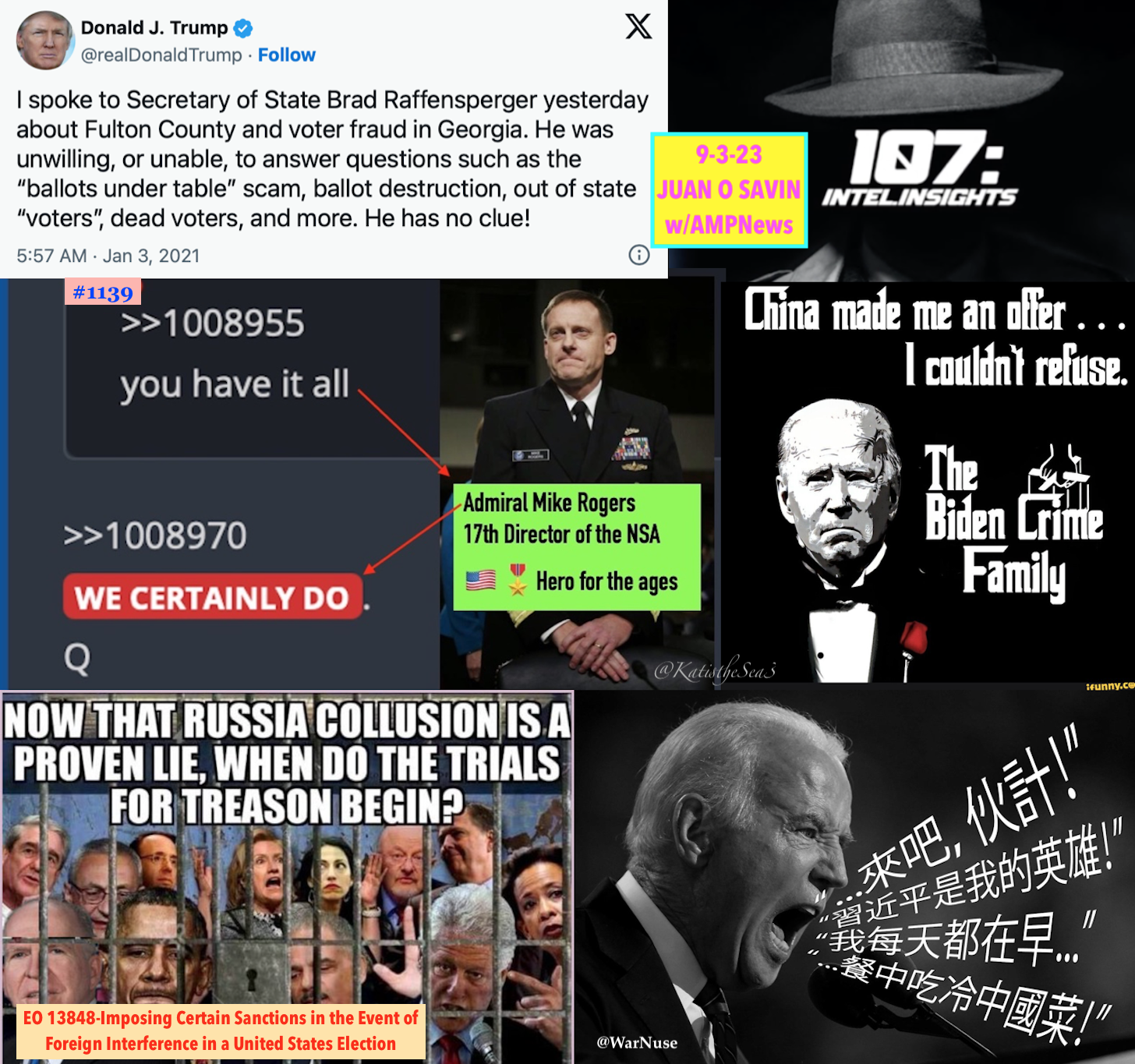Click the blue verified badge icon

[x=243, y=28]
